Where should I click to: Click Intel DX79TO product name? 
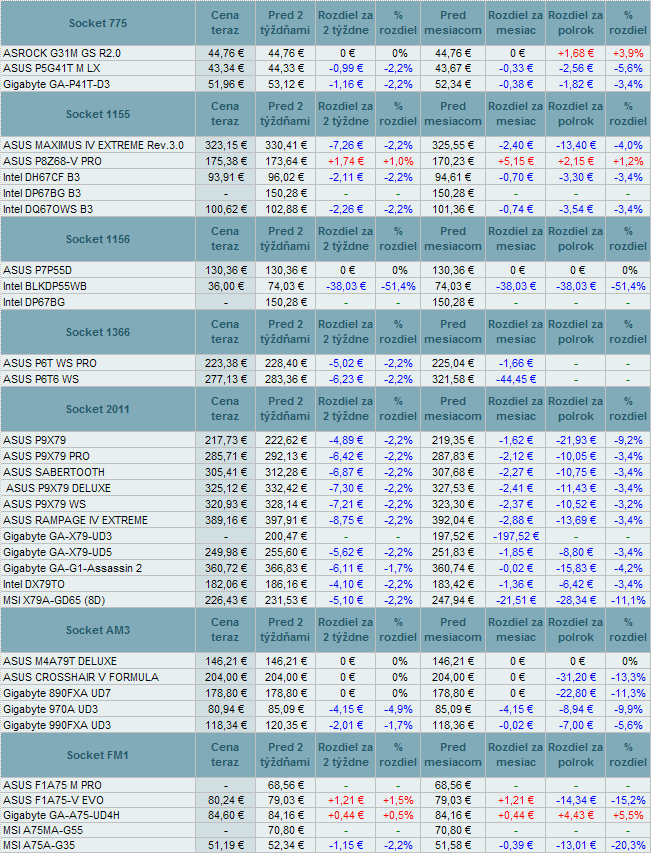click(34, 584)
